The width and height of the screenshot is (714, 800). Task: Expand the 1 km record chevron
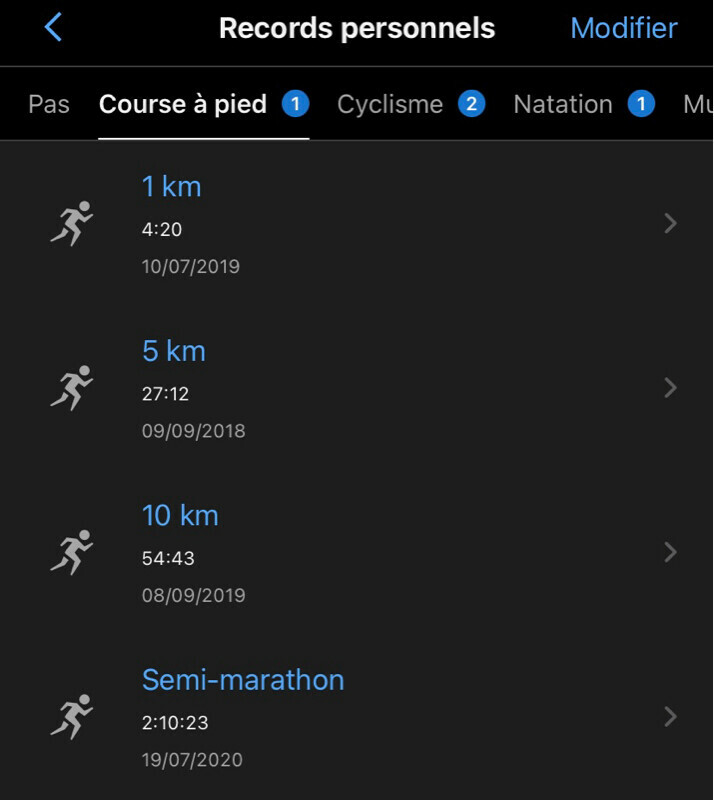click(x=670, y=224)
